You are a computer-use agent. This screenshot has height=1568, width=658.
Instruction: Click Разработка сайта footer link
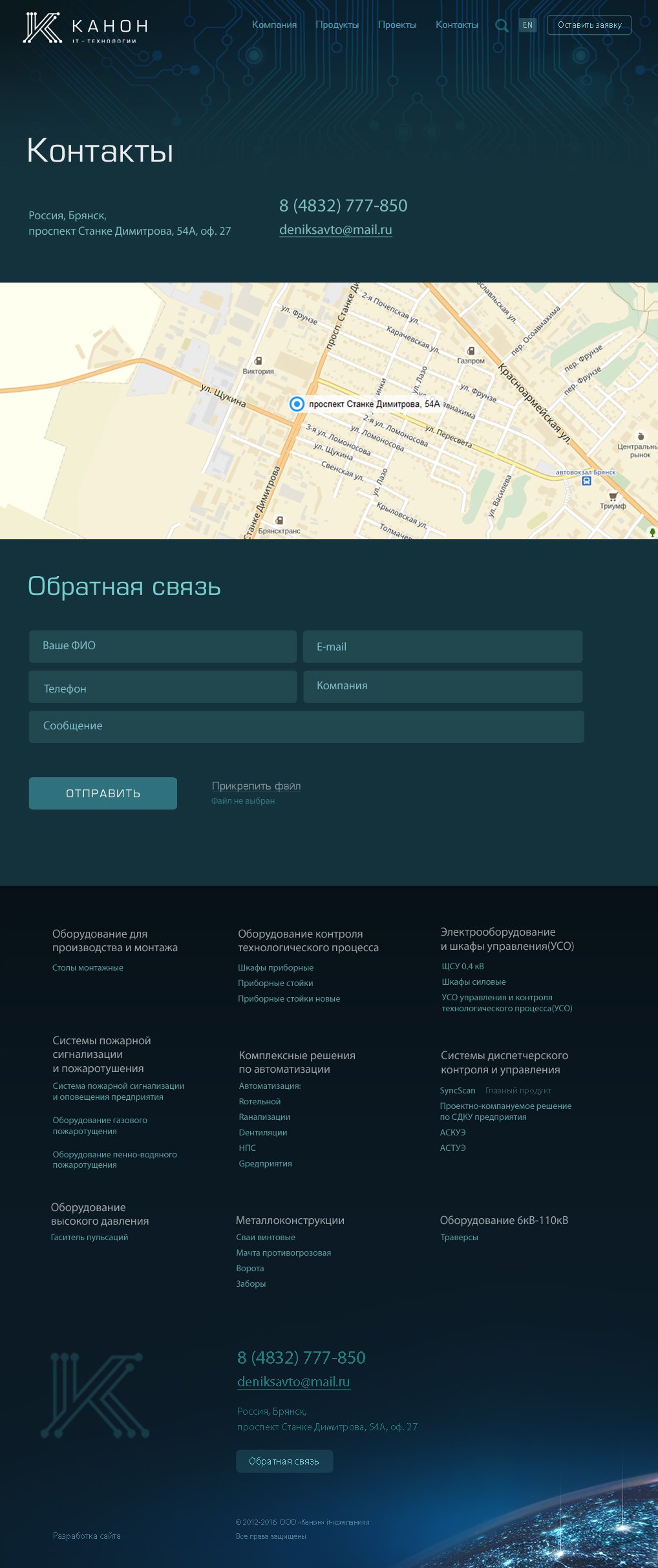[x=87, y=1536]
